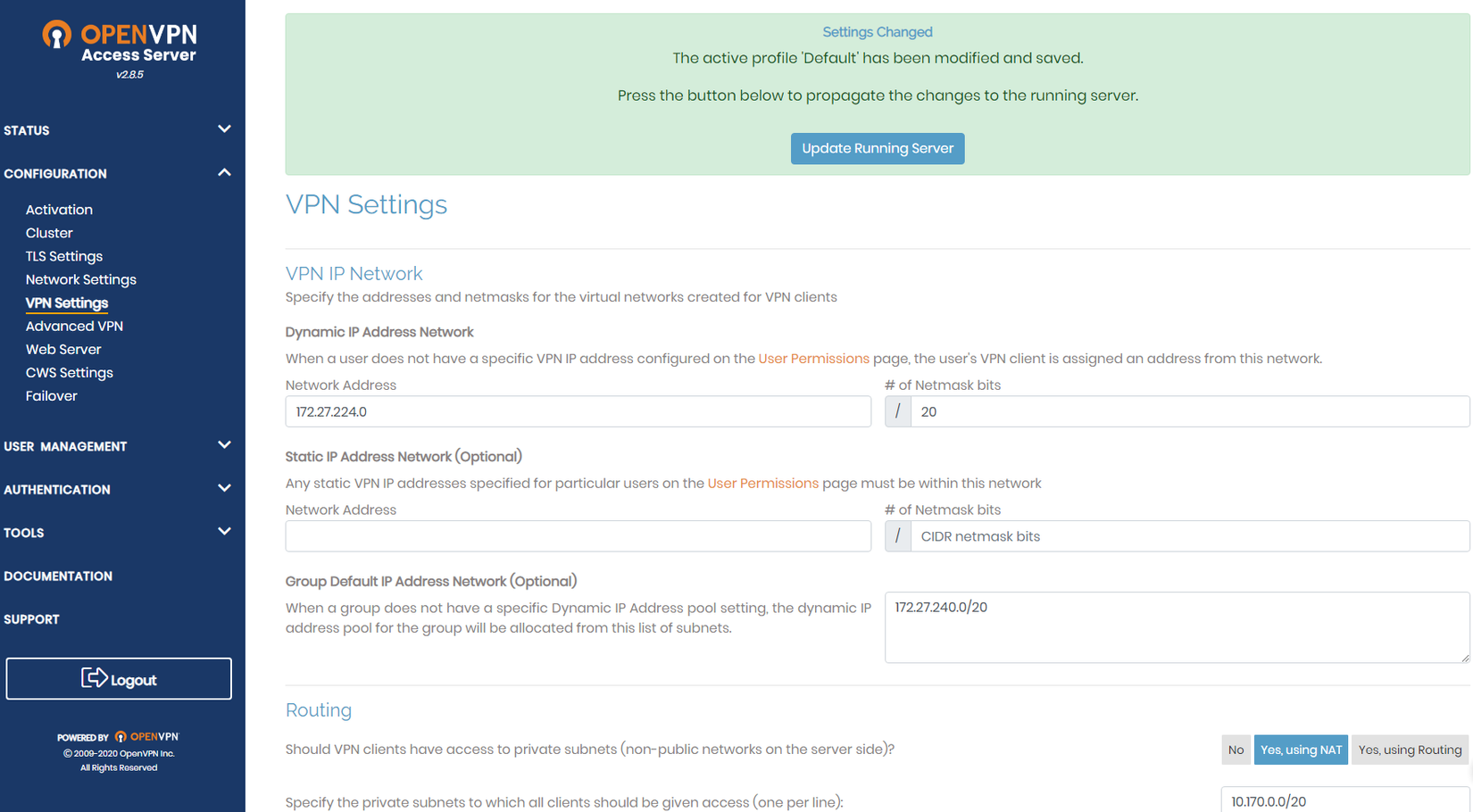Click the Routing section heading
The image size is (1473, 812).
tap(319, 710)
